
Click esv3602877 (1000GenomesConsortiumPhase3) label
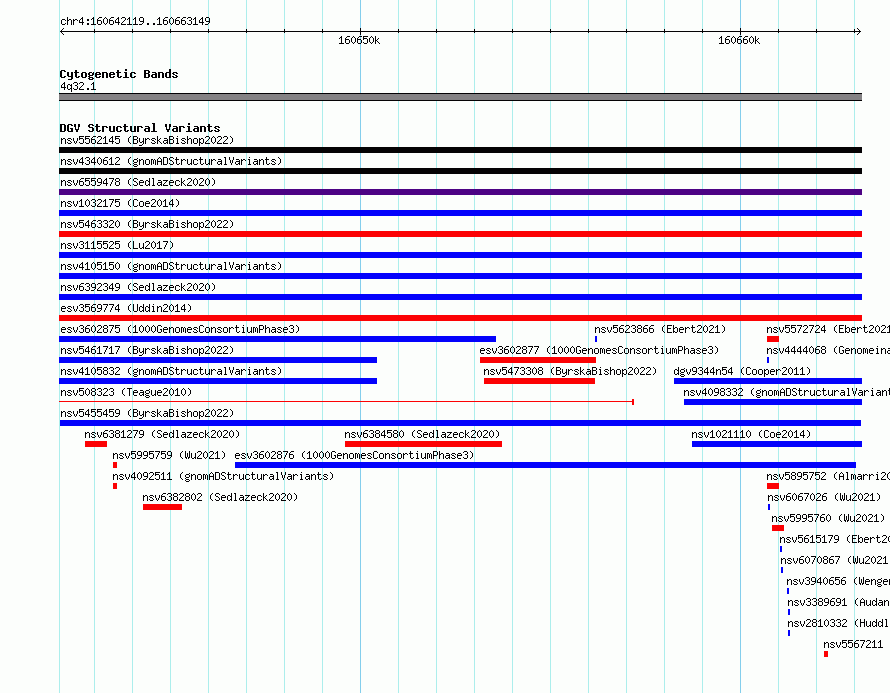point(599,350)
